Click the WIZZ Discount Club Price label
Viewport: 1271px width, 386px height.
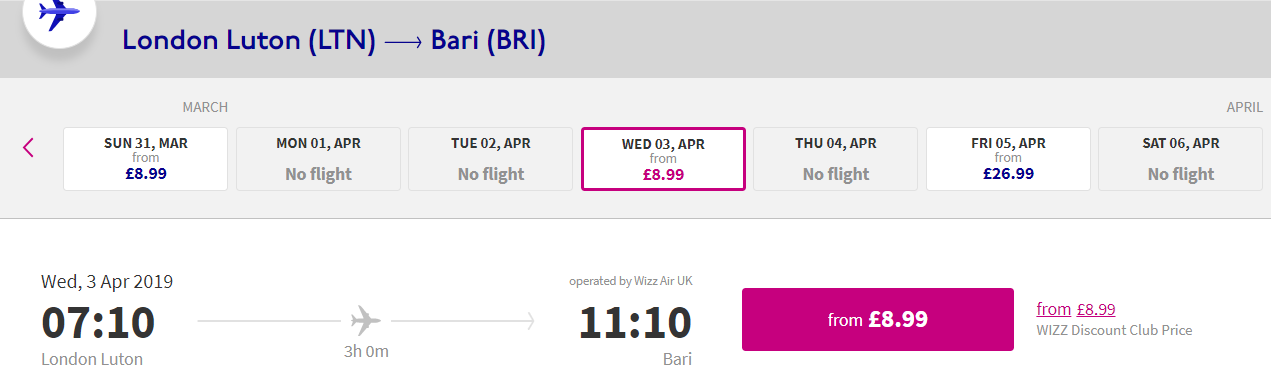tap(1114, 330)
